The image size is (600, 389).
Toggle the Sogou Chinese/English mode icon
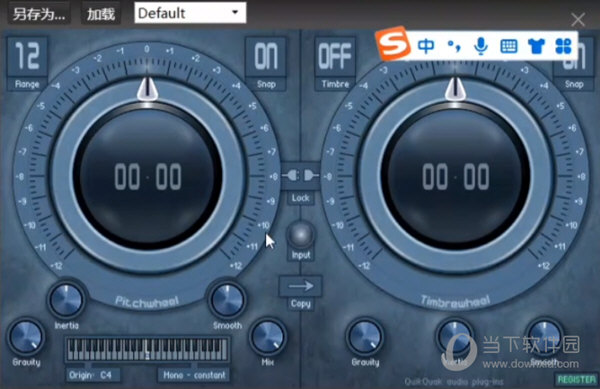426,46
